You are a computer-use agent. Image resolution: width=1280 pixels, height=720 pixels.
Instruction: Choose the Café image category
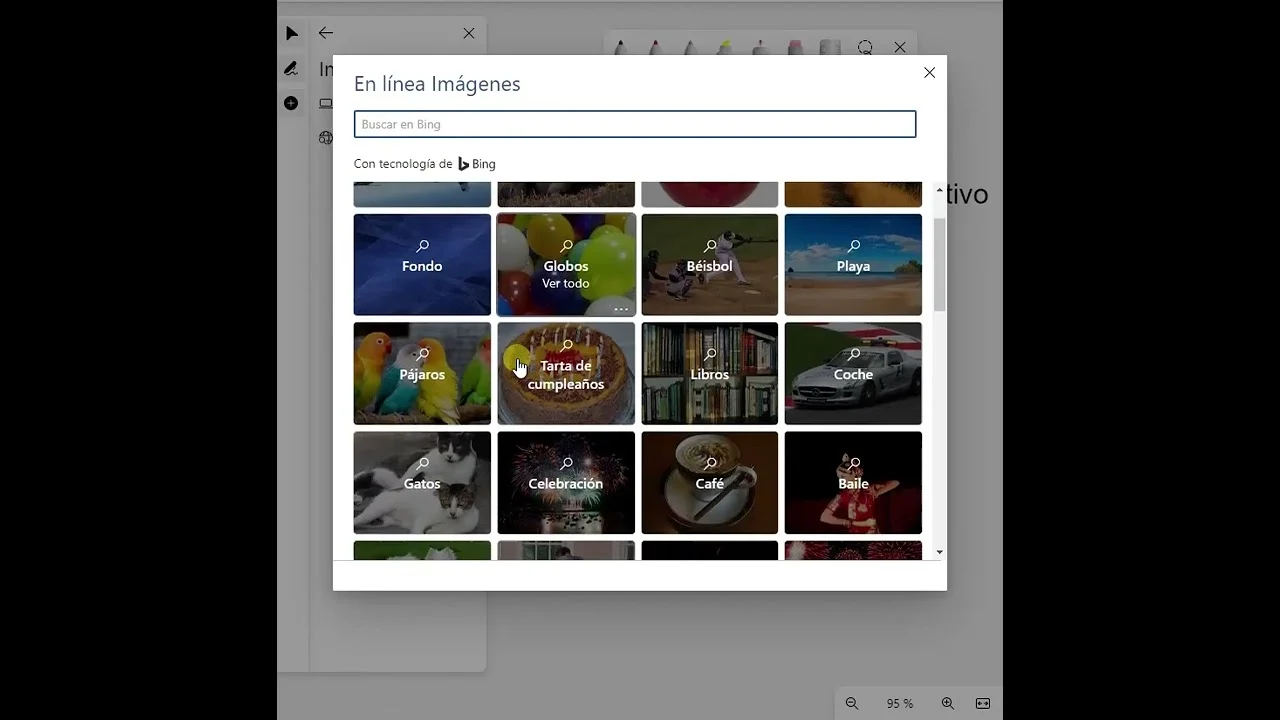pyautogui.click(x=709, y=482)
